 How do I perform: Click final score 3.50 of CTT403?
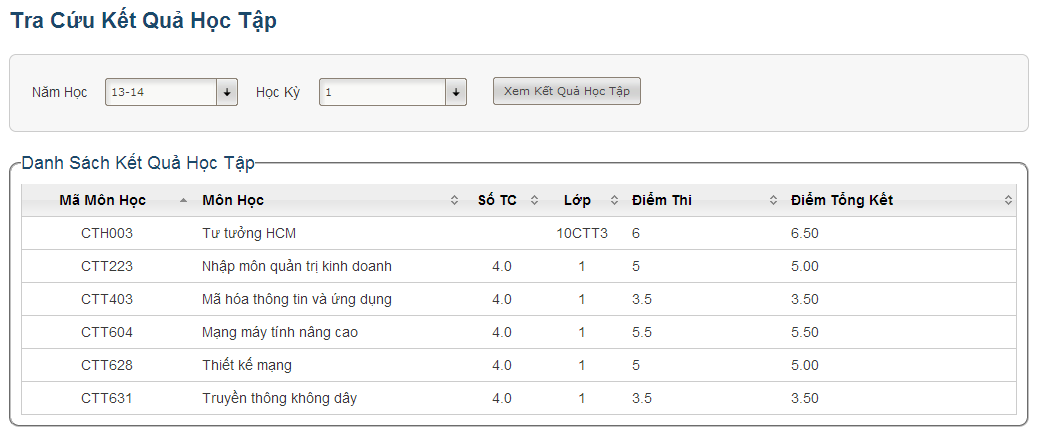click(805, 299)
